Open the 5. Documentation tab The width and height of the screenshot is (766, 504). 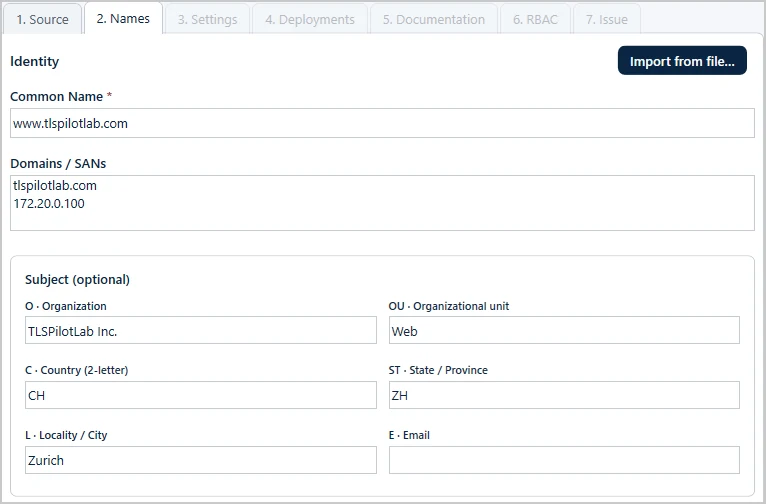point(434,20)
